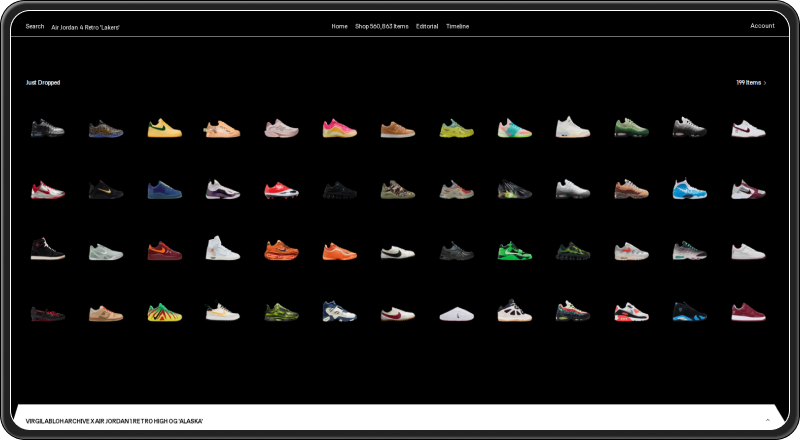Open the Home menu item

point(339,26)
